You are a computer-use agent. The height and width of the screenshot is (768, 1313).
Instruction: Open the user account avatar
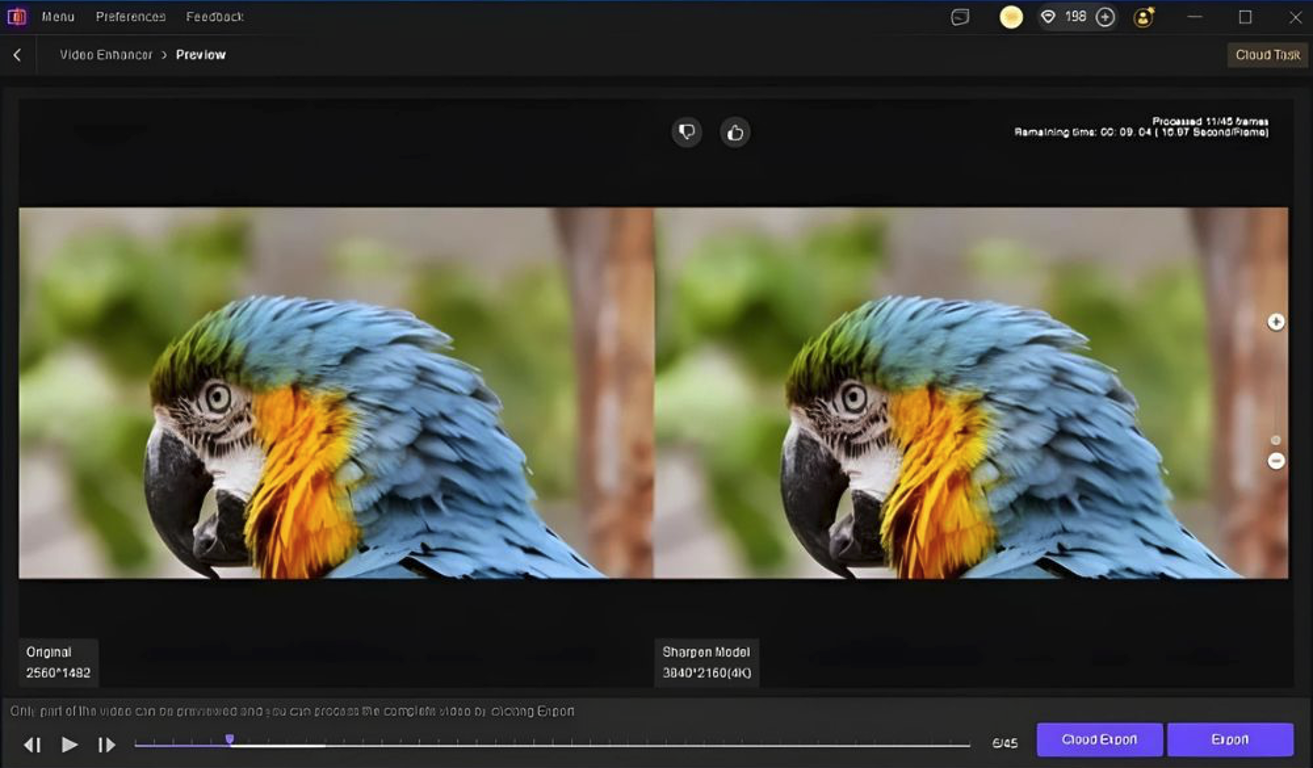click(1144, 17)
